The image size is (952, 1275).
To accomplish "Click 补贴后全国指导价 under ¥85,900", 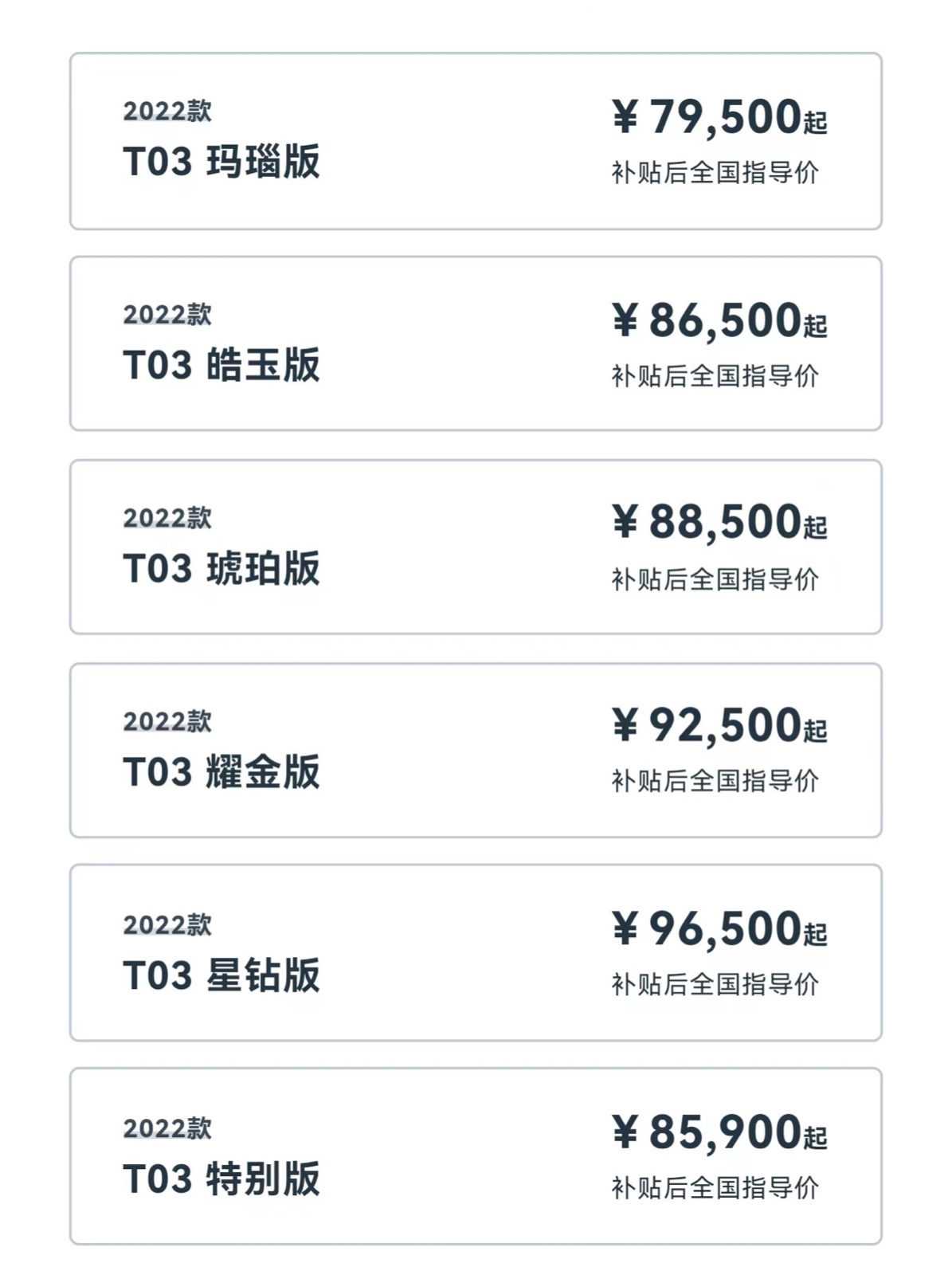I will tap(715, 1187).
